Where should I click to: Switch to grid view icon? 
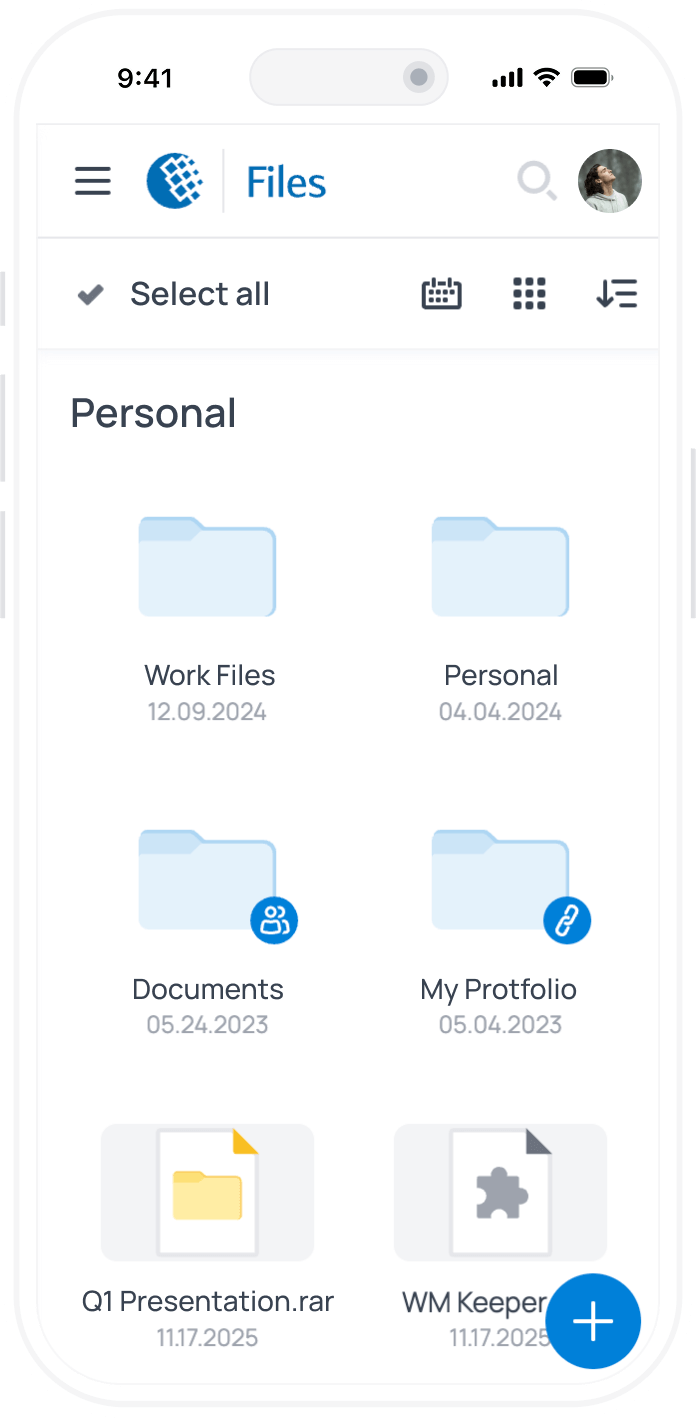pos(529,294)
